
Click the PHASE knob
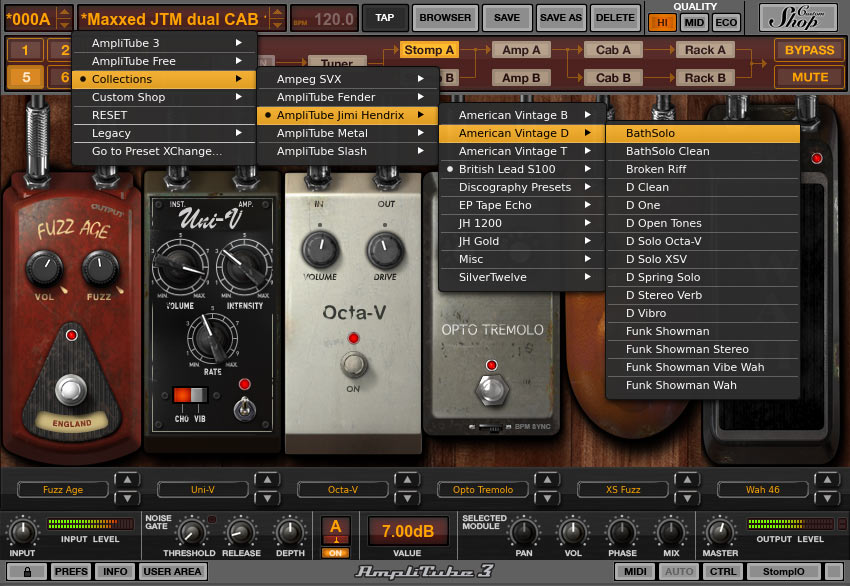pos(622,532)
